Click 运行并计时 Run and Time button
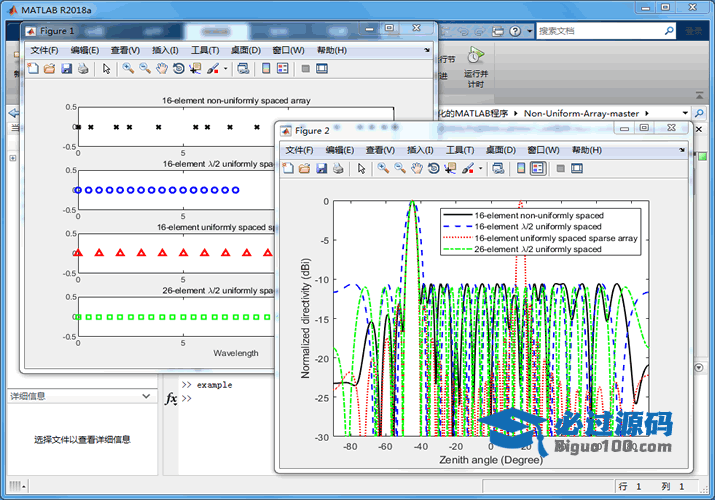715x500 pixels. tap(475, 67)
